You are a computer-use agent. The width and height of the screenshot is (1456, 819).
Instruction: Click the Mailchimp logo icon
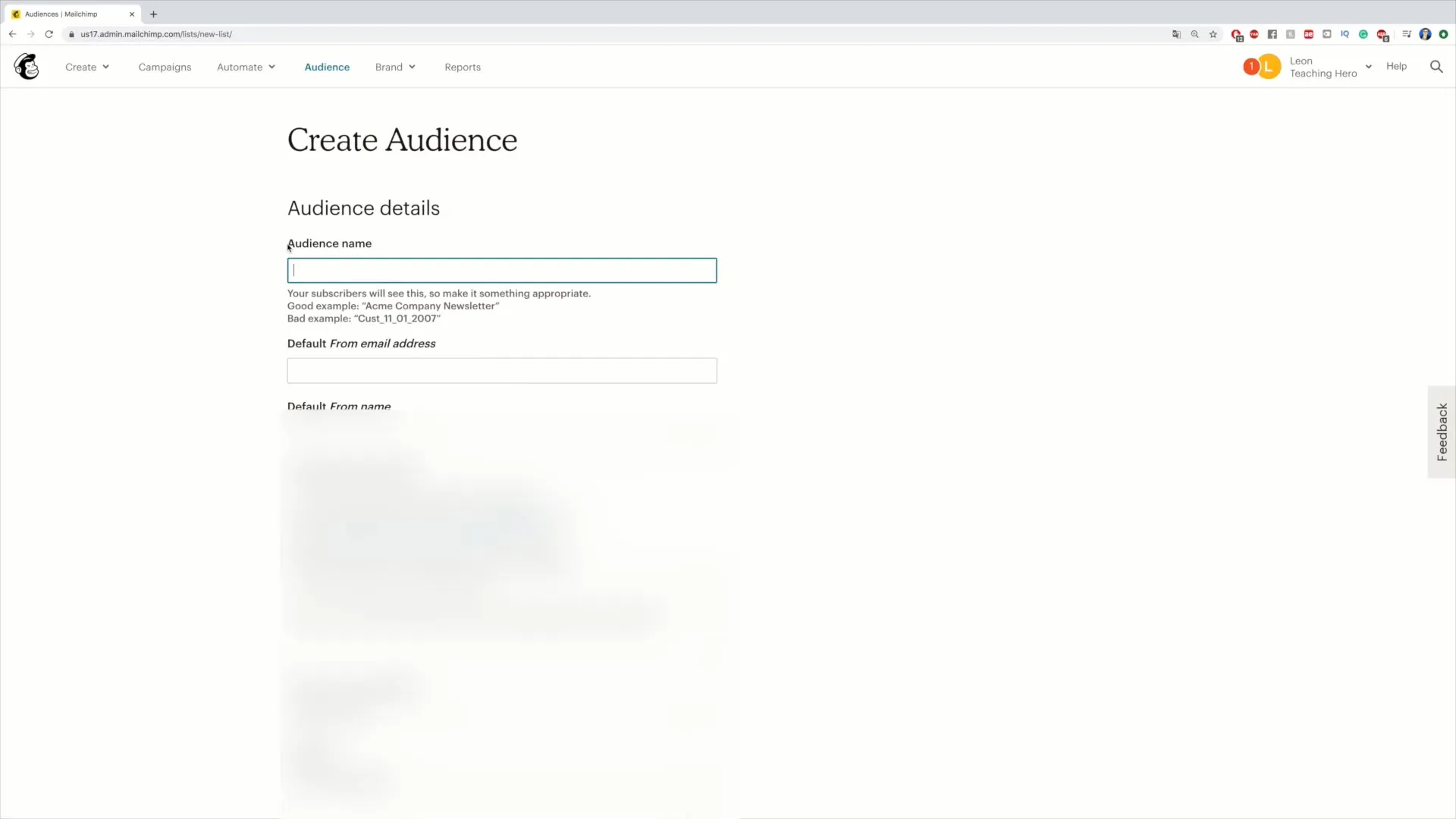(26, 66)
